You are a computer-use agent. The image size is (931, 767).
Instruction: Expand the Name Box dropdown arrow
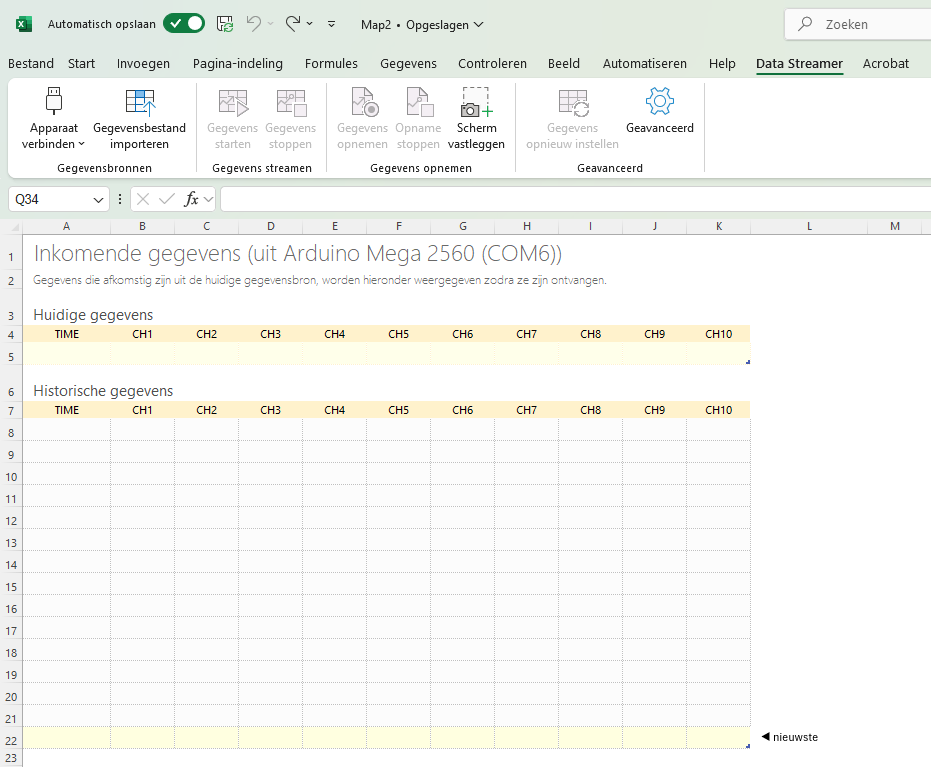point(99,200)
